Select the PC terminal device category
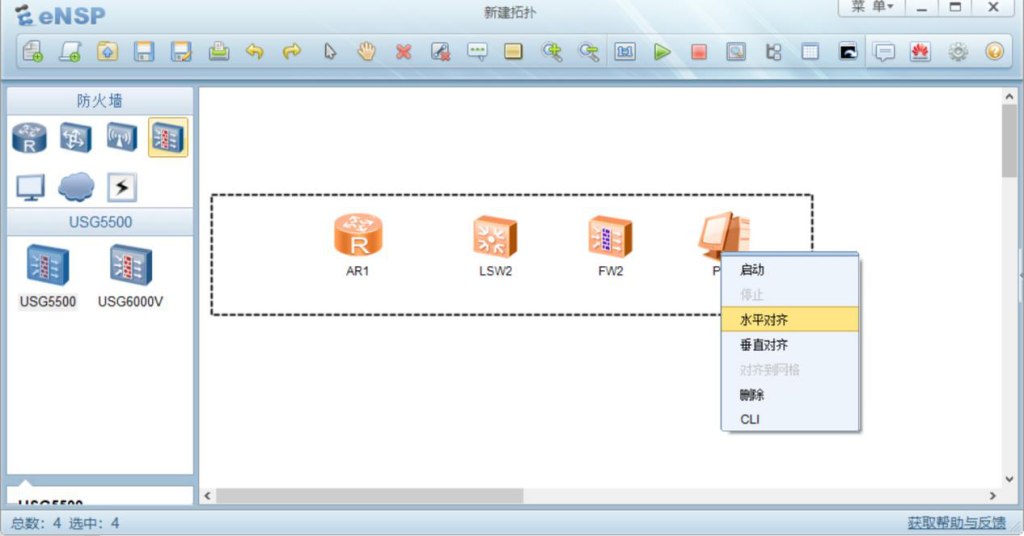This screenshot has width=1024, height=536. point(30,188)
